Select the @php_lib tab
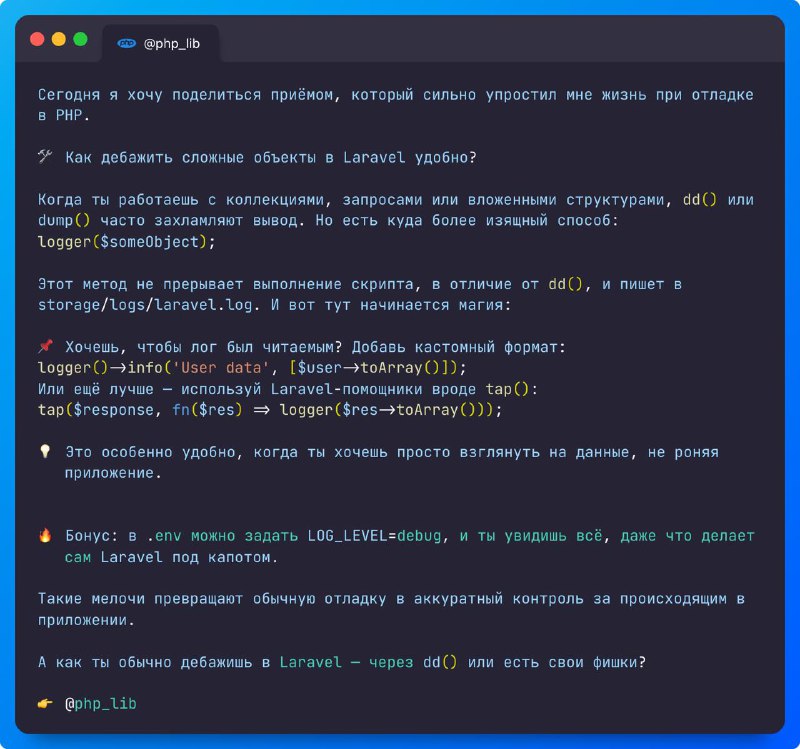 point(161,43)
